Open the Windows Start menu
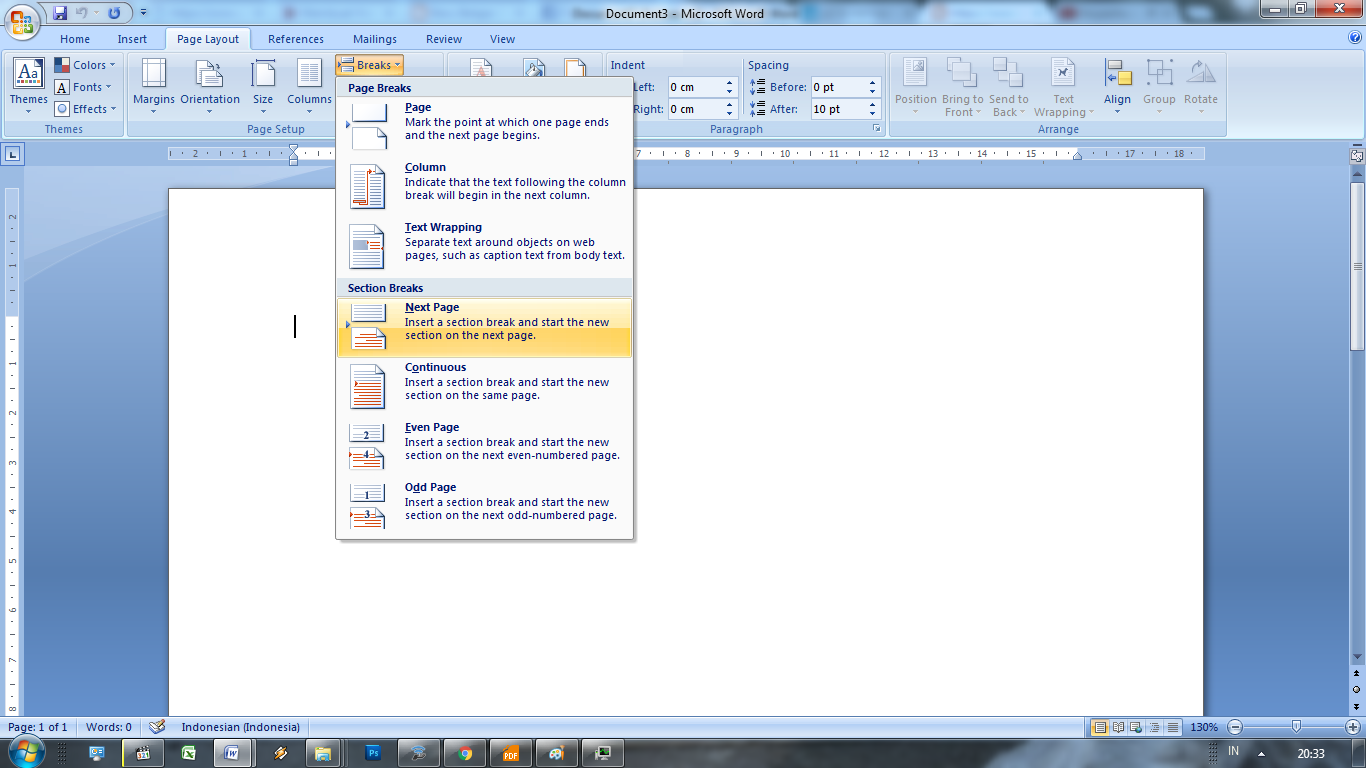The image size is (1366, 768). click(25, 752)
